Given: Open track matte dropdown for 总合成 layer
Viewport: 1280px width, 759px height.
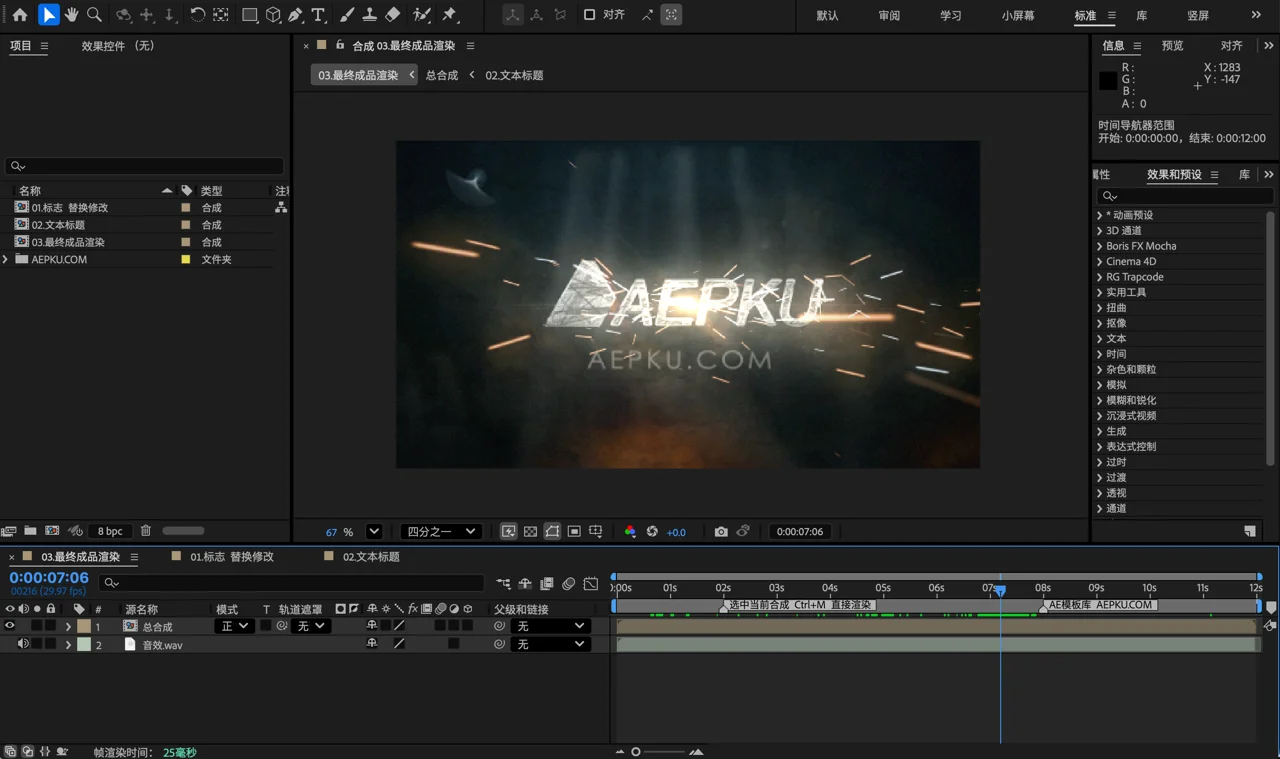Looking at the screenshot, I should (x=311, y=626).
